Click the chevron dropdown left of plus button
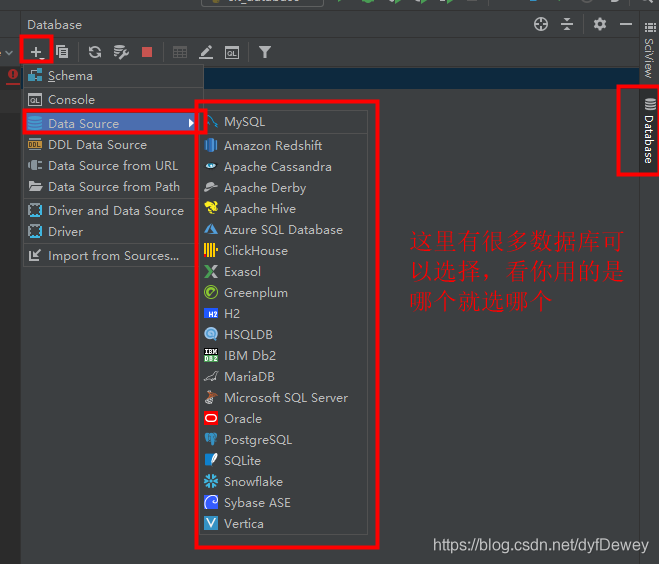 coord(9,53)
